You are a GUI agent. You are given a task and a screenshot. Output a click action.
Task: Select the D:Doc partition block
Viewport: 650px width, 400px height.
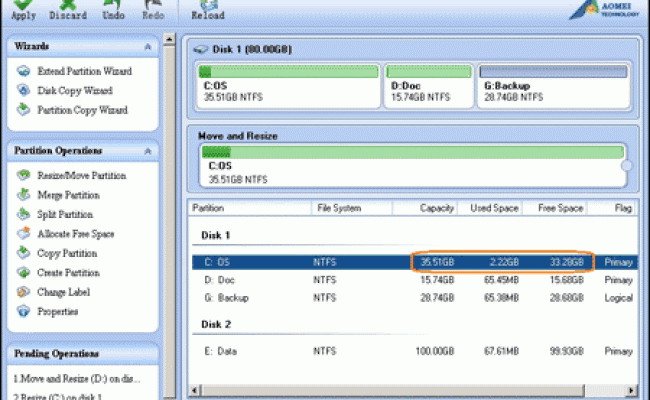429,86
